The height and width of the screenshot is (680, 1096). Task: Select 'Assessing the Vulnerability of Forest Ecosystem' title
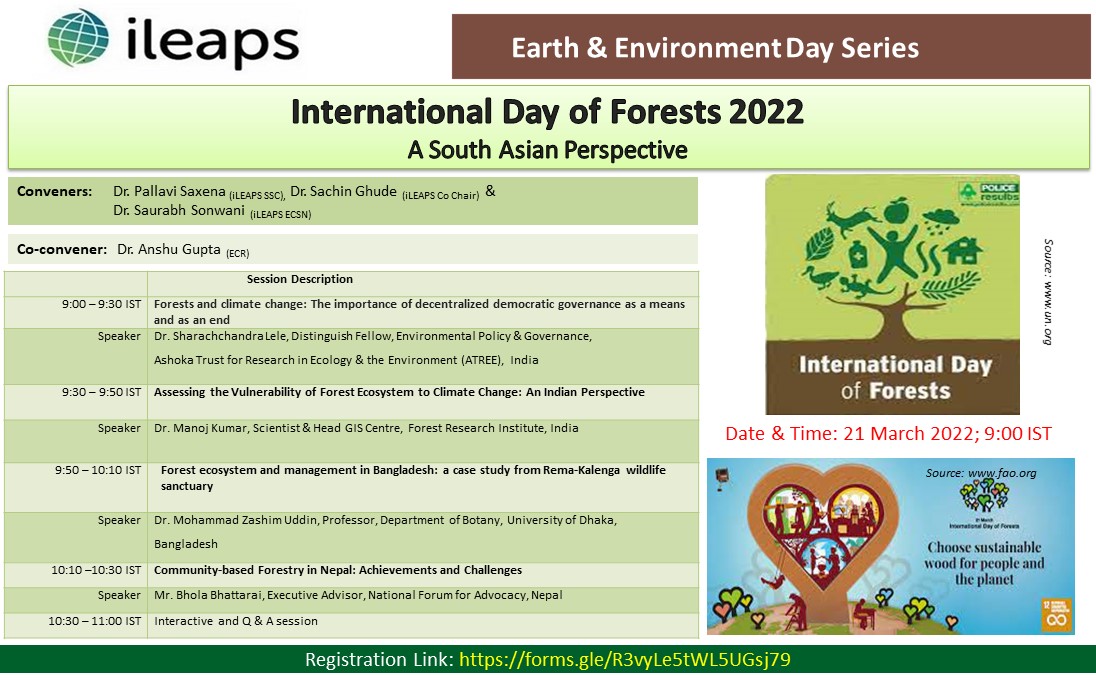coord(399,392)
